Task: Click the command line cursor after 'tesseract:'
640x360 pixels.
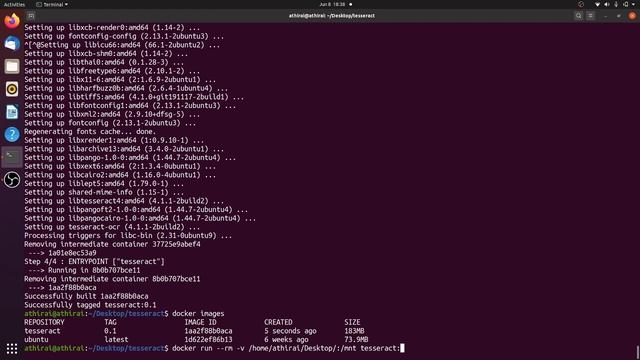Action: [402, 348]
